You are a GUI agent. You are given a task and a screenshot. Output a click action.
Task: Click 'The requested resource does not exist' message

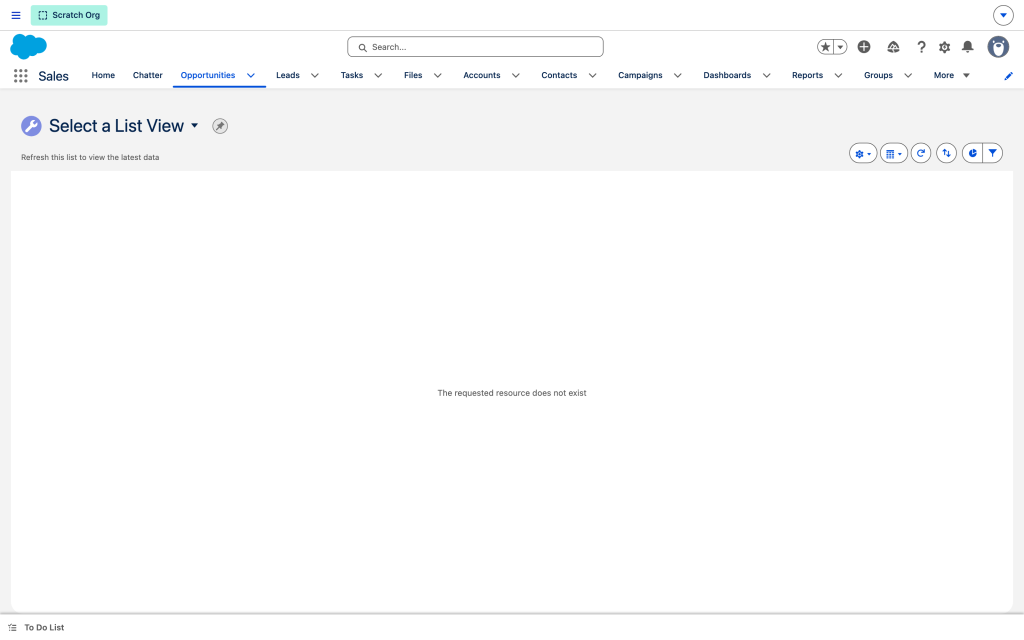[x=512, y=392]
